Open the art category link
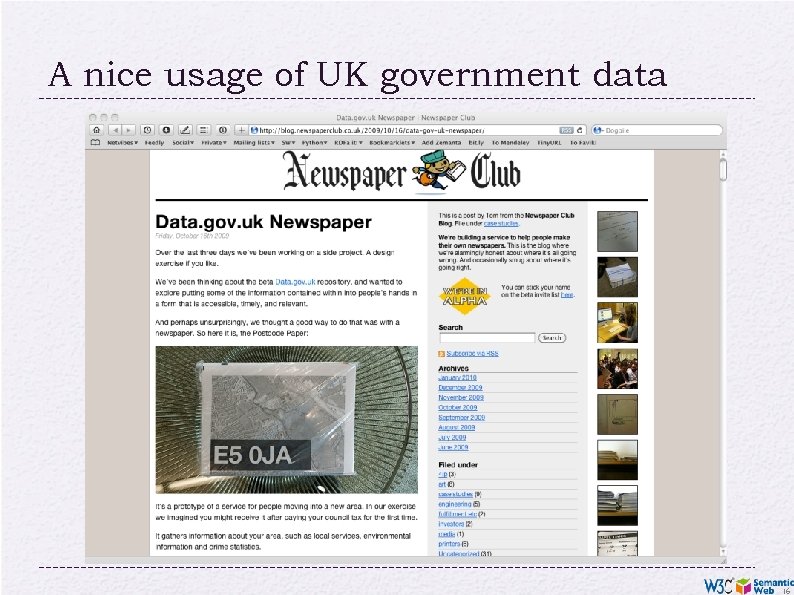Image resolution: width=794 pixels, height=595 pixels. coord(442,485)
